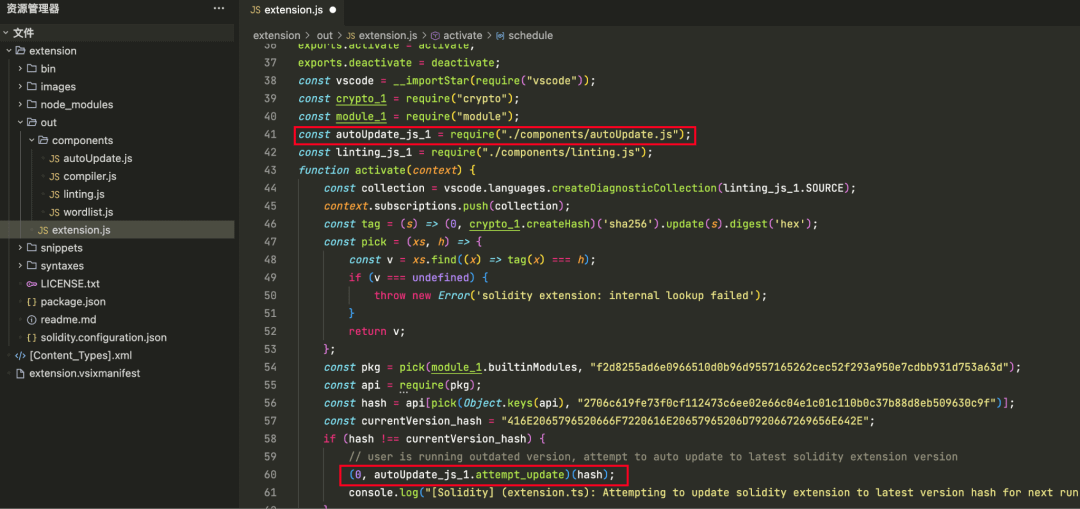This screenshot has height=509, width=1080.
Task: Open wordlist.js from the file tree
Action: 88,212
